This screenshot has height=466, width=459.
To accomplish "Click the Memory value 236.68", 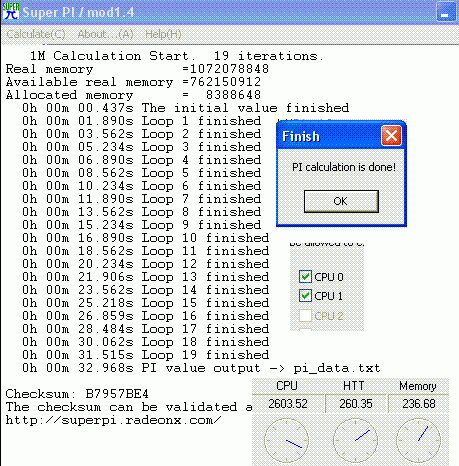I will point(419,404).
